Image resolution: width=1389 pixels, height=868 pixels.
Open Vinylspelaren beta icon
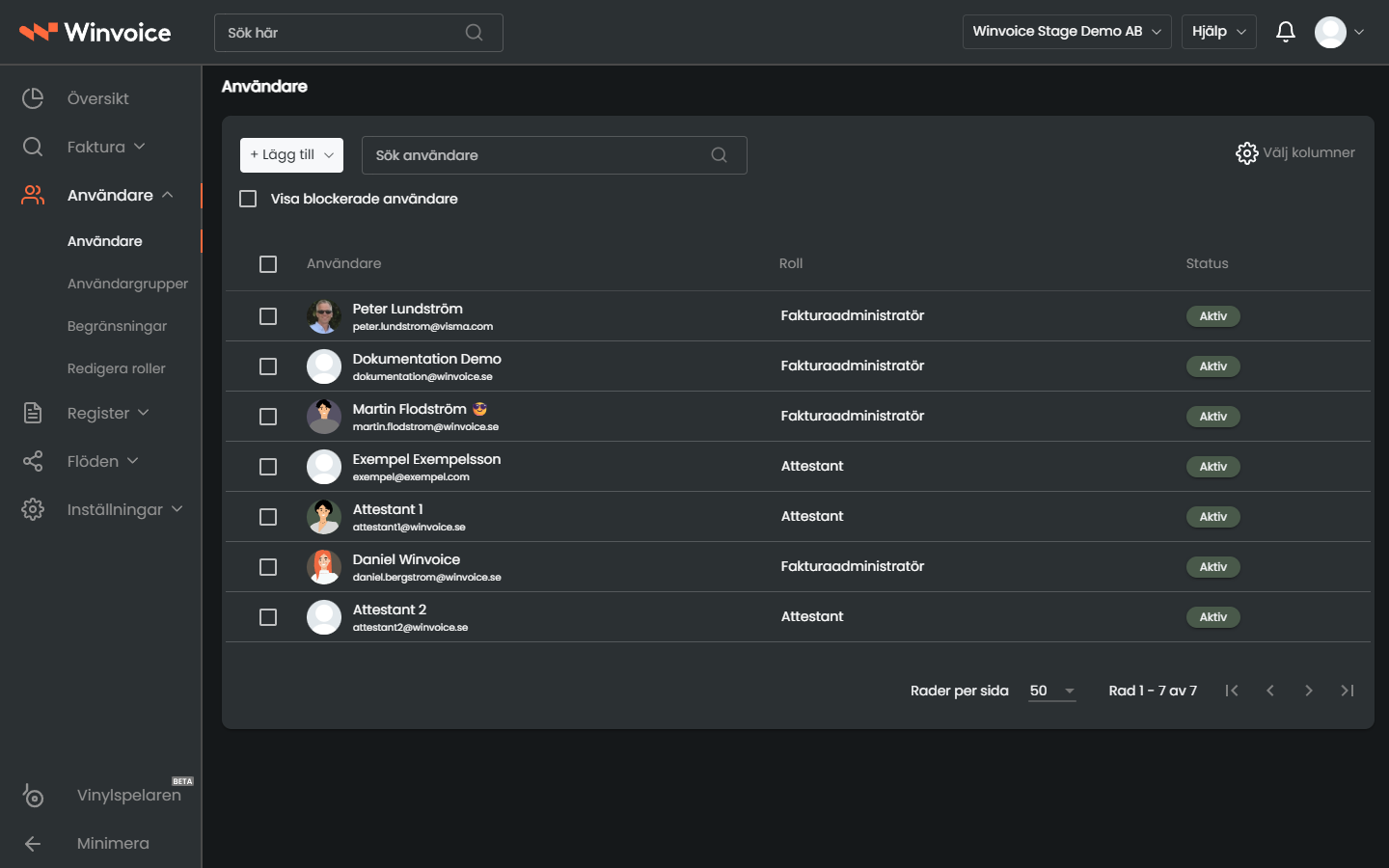click(33, 795)
